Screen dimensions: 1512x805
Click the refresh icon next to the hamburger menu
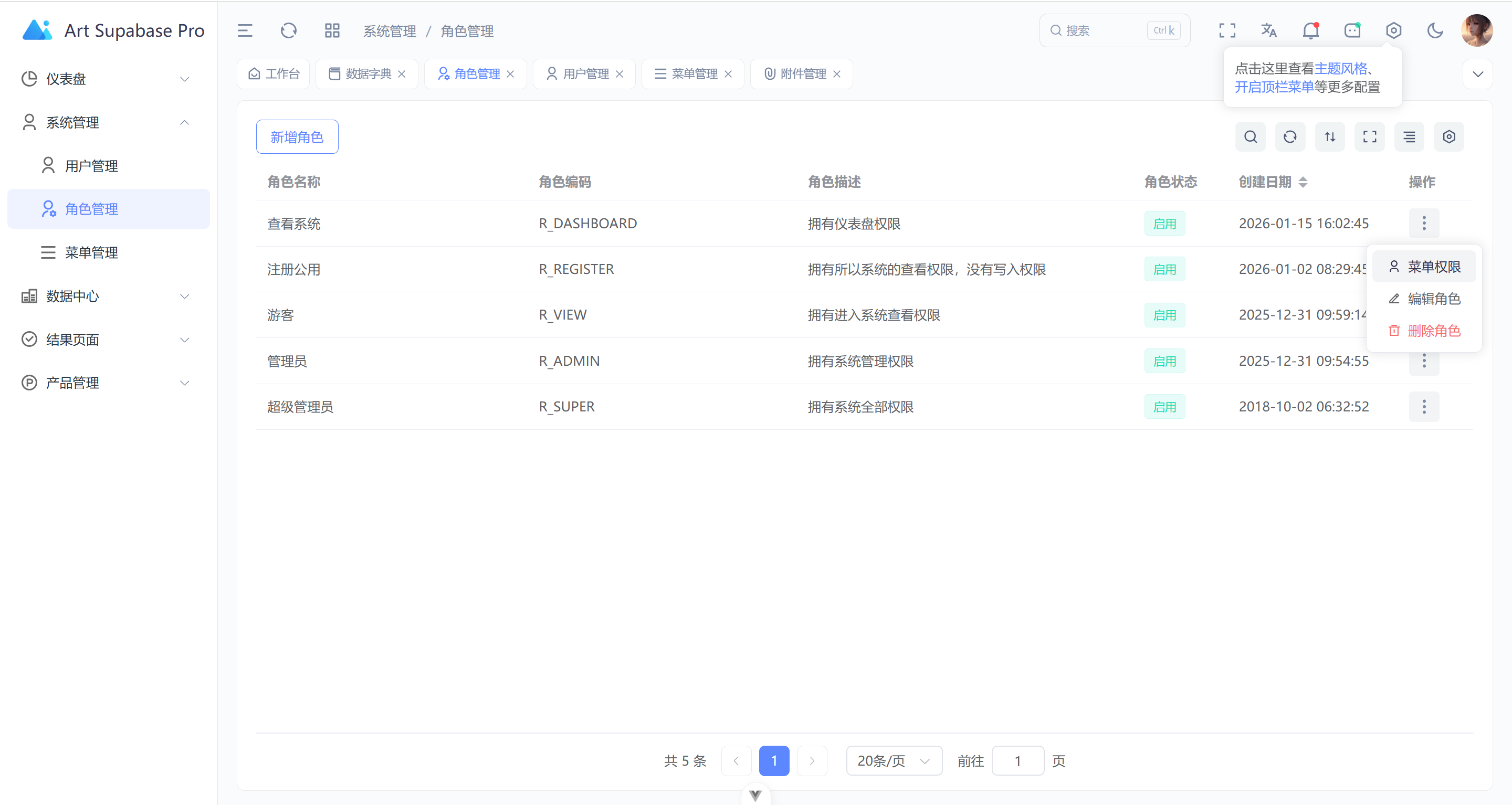[288, 30]
